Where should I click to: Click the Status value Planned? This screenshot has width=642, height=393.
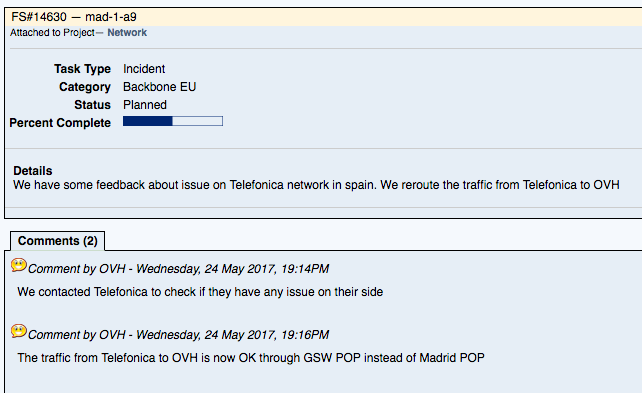click(145, 105)
